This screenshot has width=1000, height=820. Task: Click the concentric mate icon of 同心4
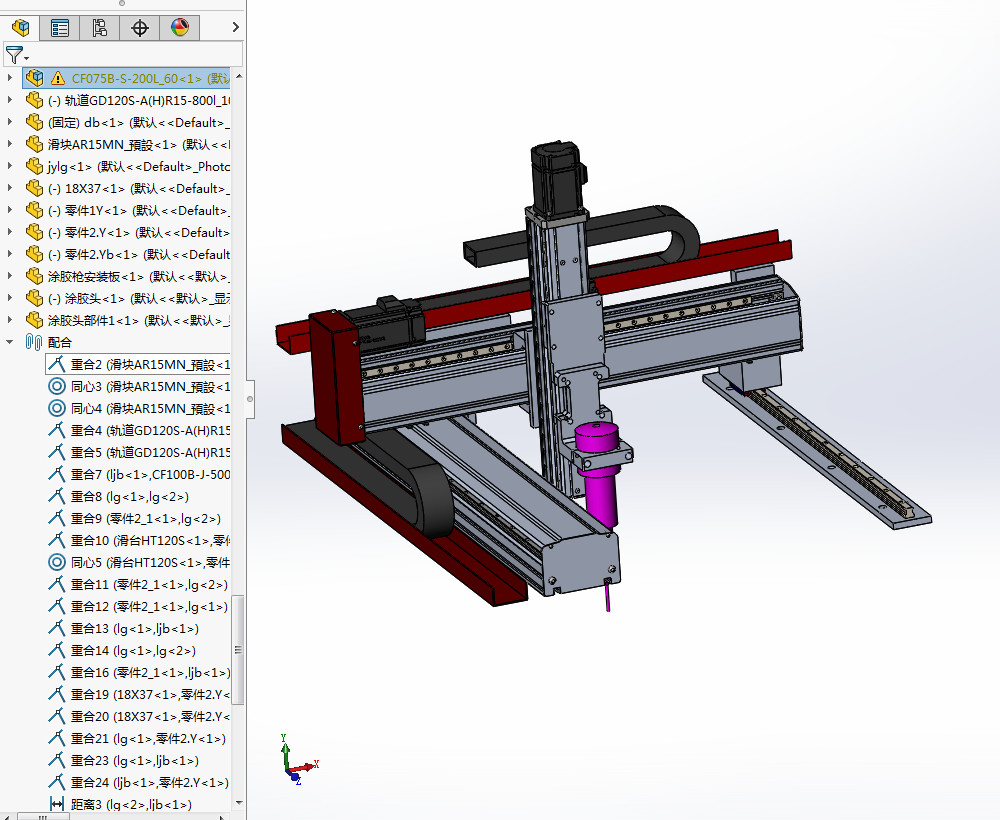[57, 408]
